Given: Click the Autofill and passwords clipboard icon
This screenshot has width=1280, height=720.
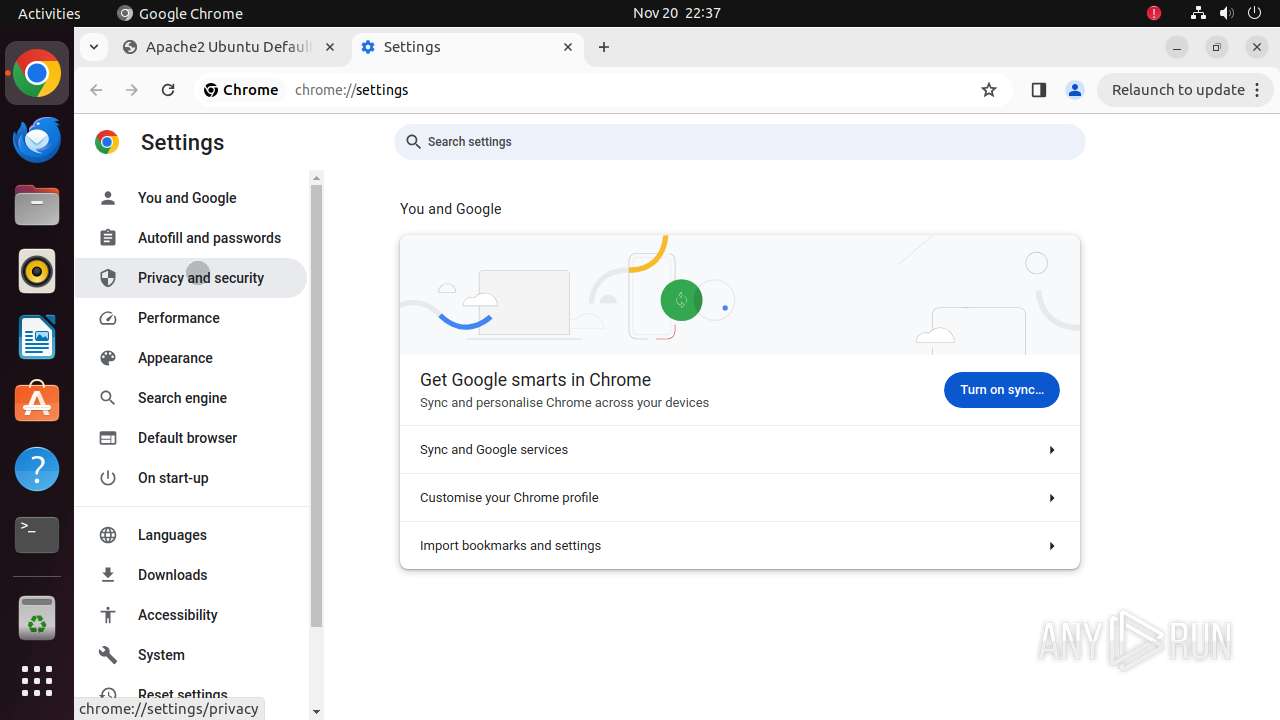Looking at the screenshot, I should [x=108, y=238].
